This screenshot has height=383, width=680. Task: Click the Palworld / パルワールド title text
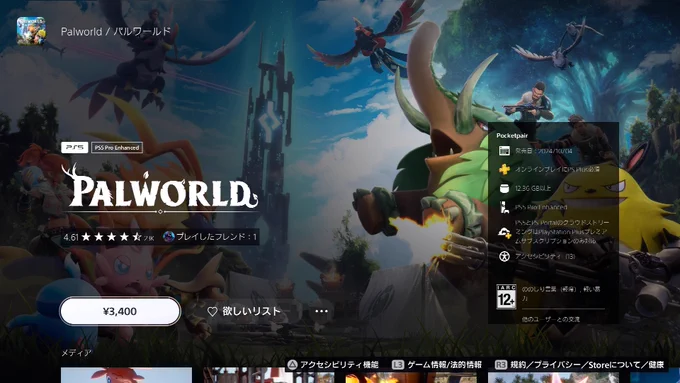point(116,32)
